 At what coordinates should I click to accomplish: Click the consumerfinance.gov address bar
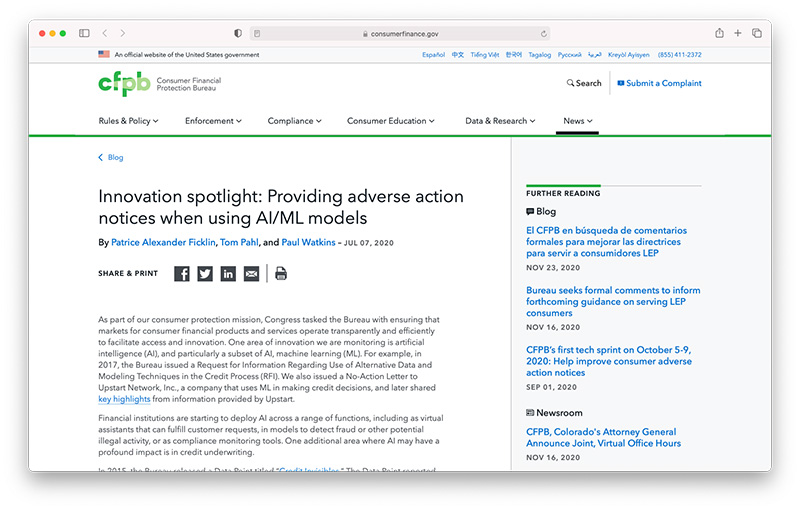(399, 34)
